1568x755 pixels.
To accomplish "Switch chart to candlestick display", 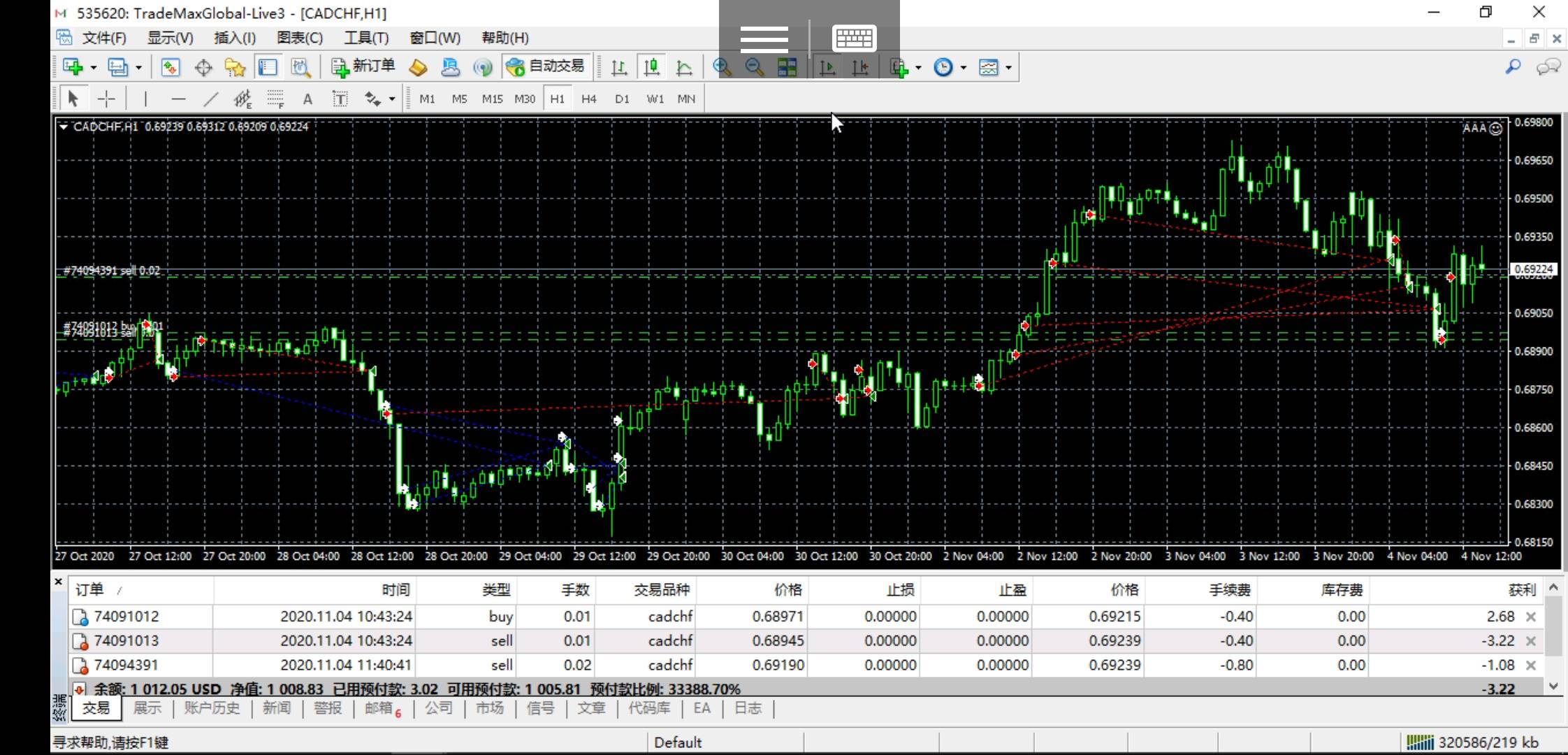I will pyautogui.click(x=651, y=67).
